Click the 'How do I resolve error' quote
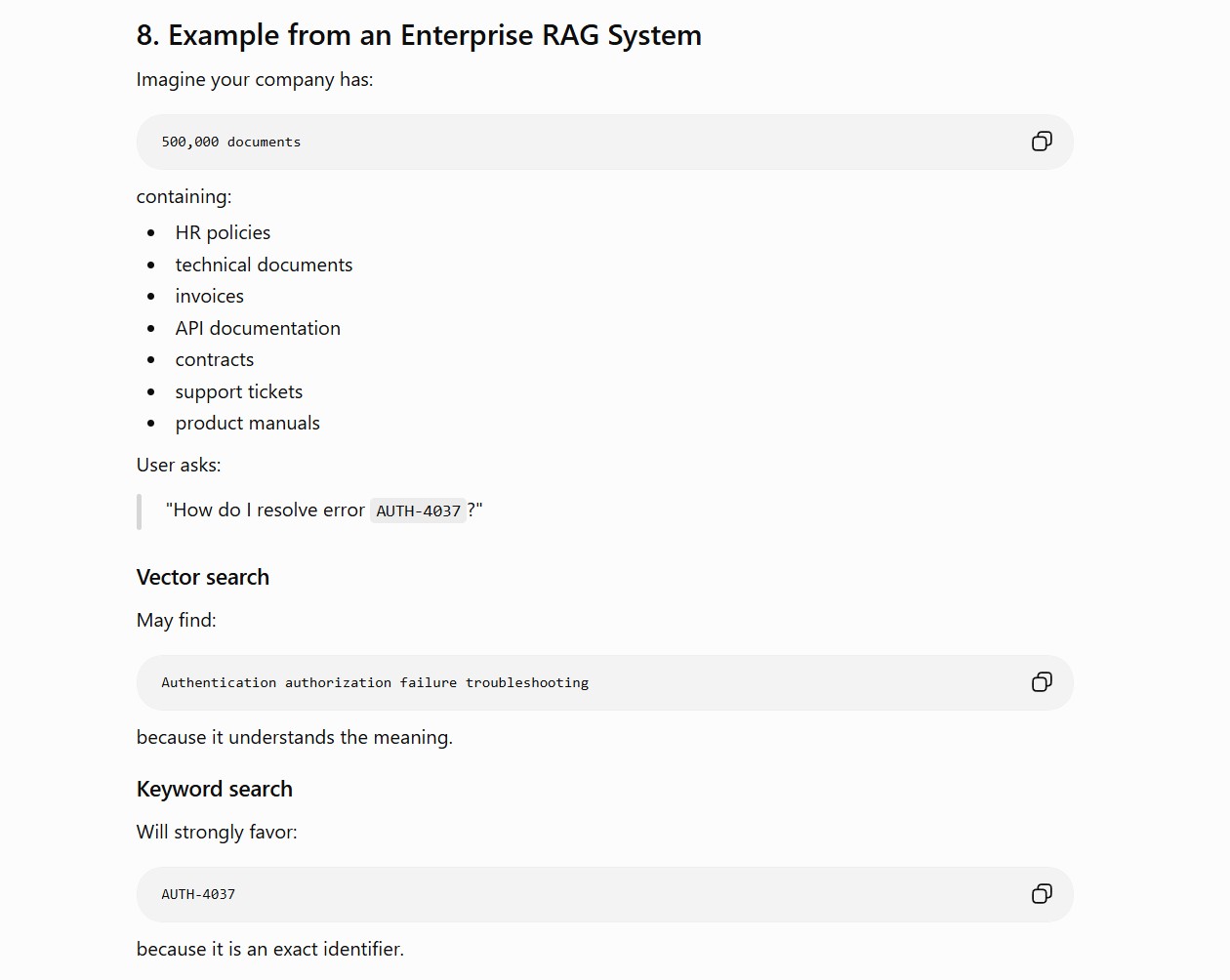 [x=324, y=510]
